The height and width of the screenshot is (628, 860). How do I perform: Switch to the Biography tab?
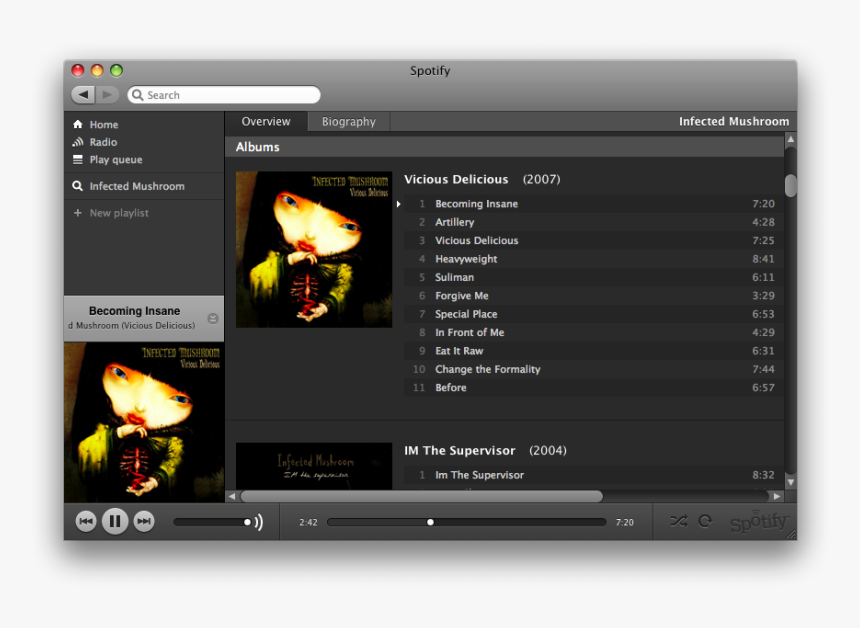(x=348, y=121)
